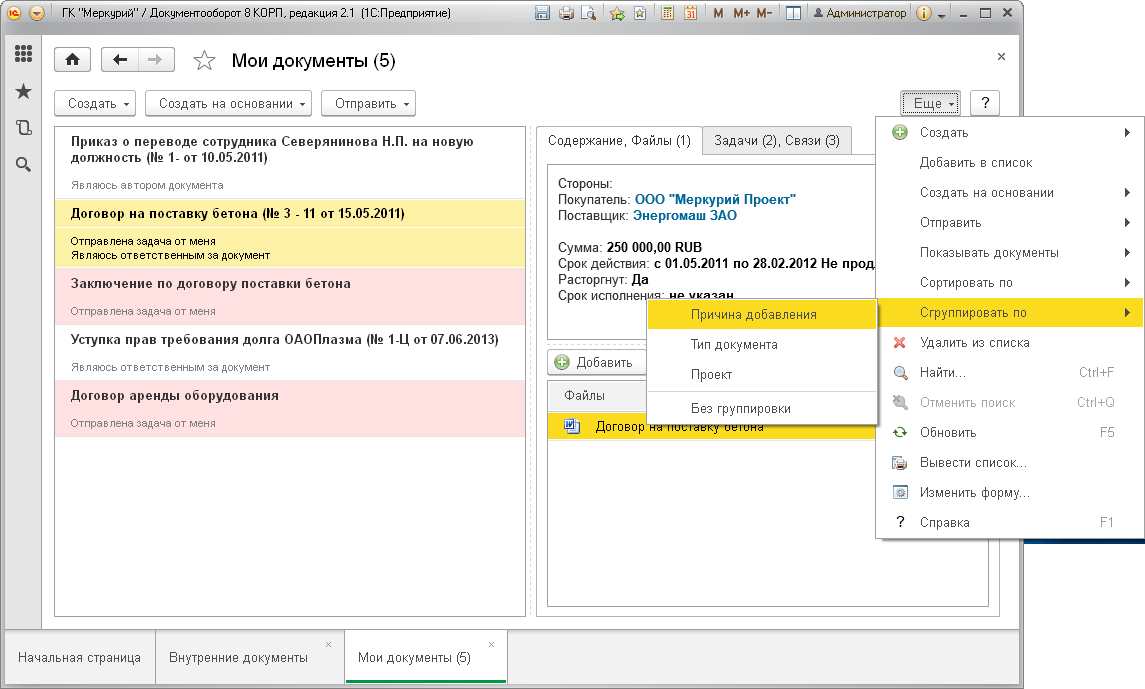Screen dimensions: 1145x689
Task: Select Договор аренды оборудования list row
Action: 290,409
